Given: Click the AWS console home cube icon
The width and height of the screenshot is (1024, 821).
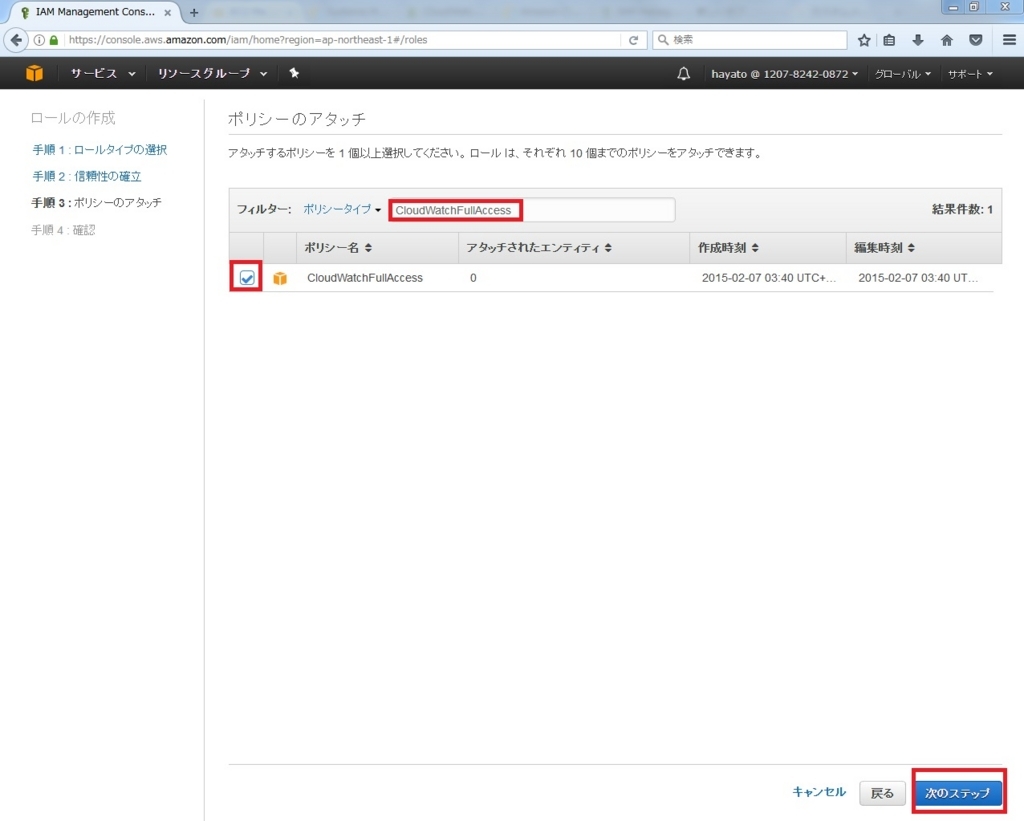Looking at the screenshot, I should (x=35, y=73).
